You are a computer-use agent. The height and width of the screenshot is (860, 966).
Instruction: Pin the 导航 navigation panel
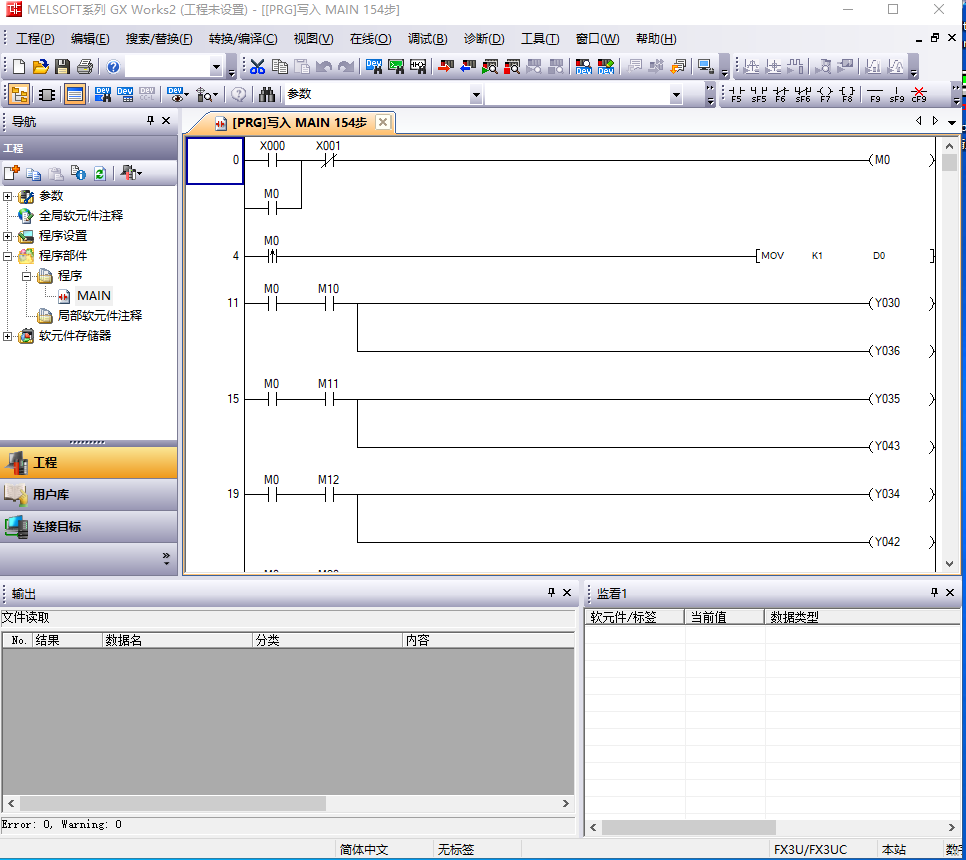150,121
